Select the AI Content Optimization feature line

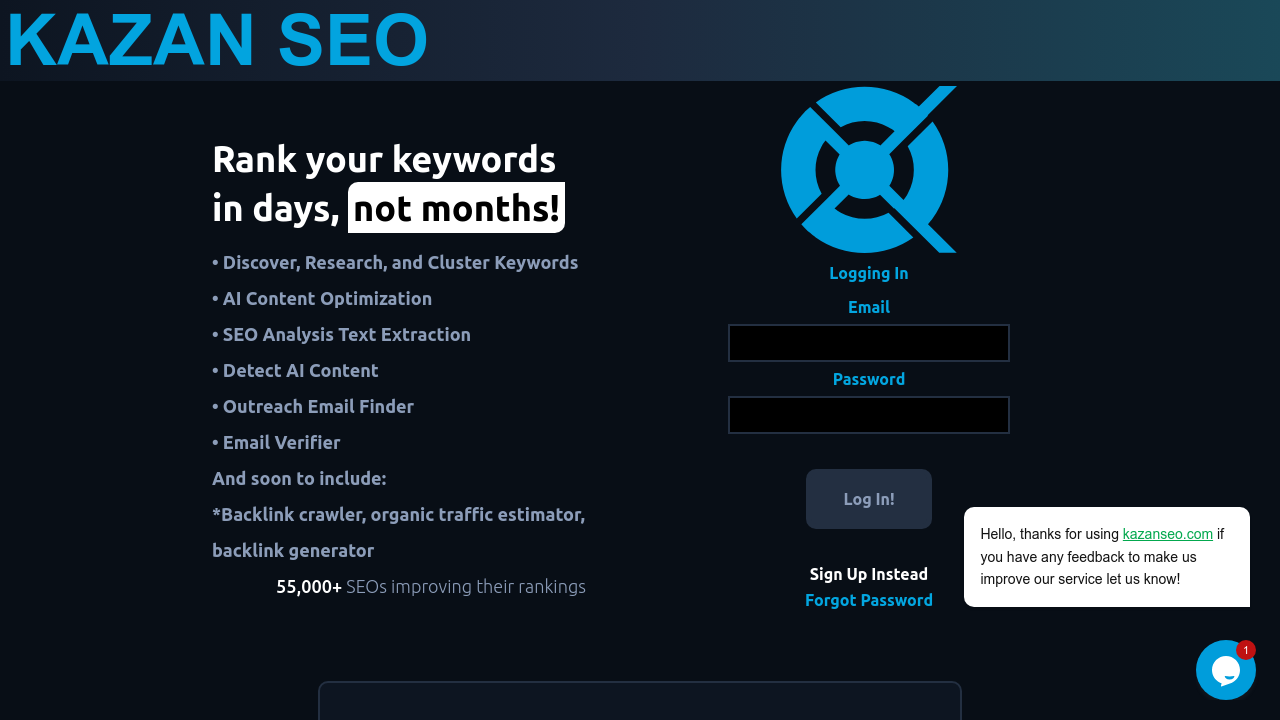[x=322, y=298]
